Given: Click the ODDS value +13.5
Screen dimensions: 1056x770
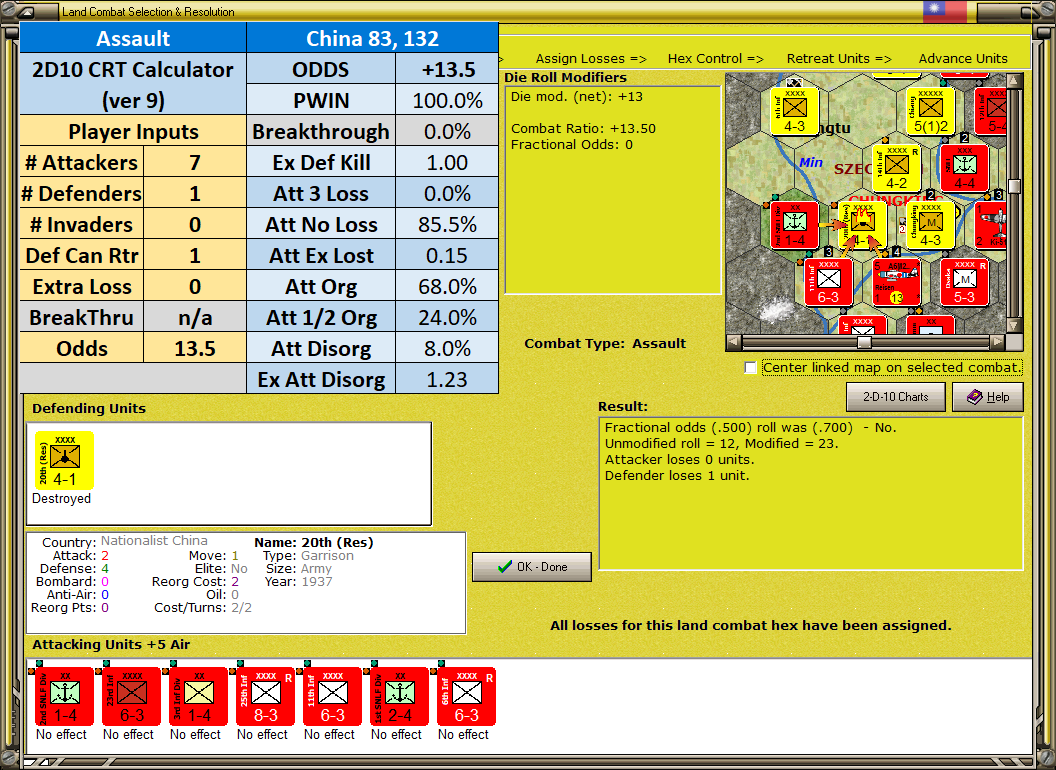Looking at the screenshot, I should coord(447,69).
